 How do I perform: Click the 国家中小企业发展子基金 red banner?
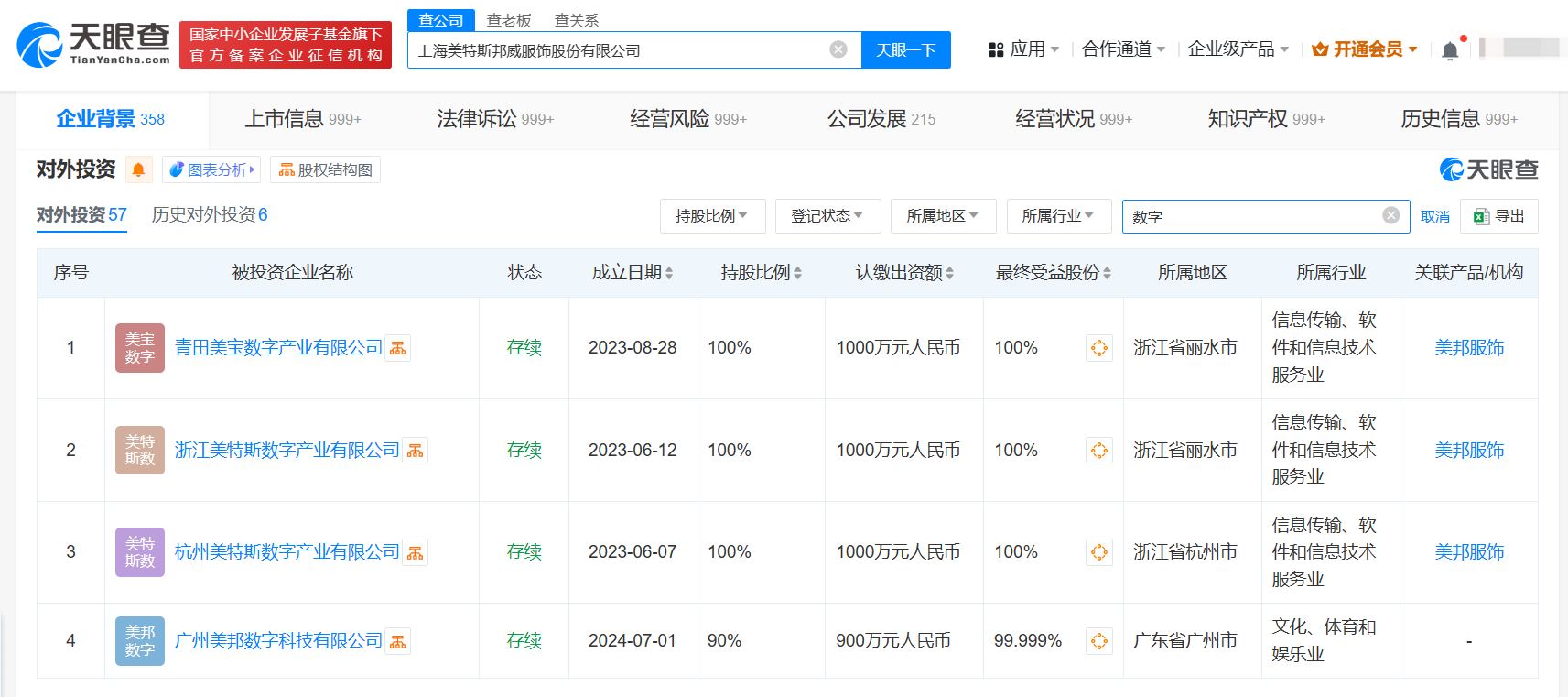286,45
